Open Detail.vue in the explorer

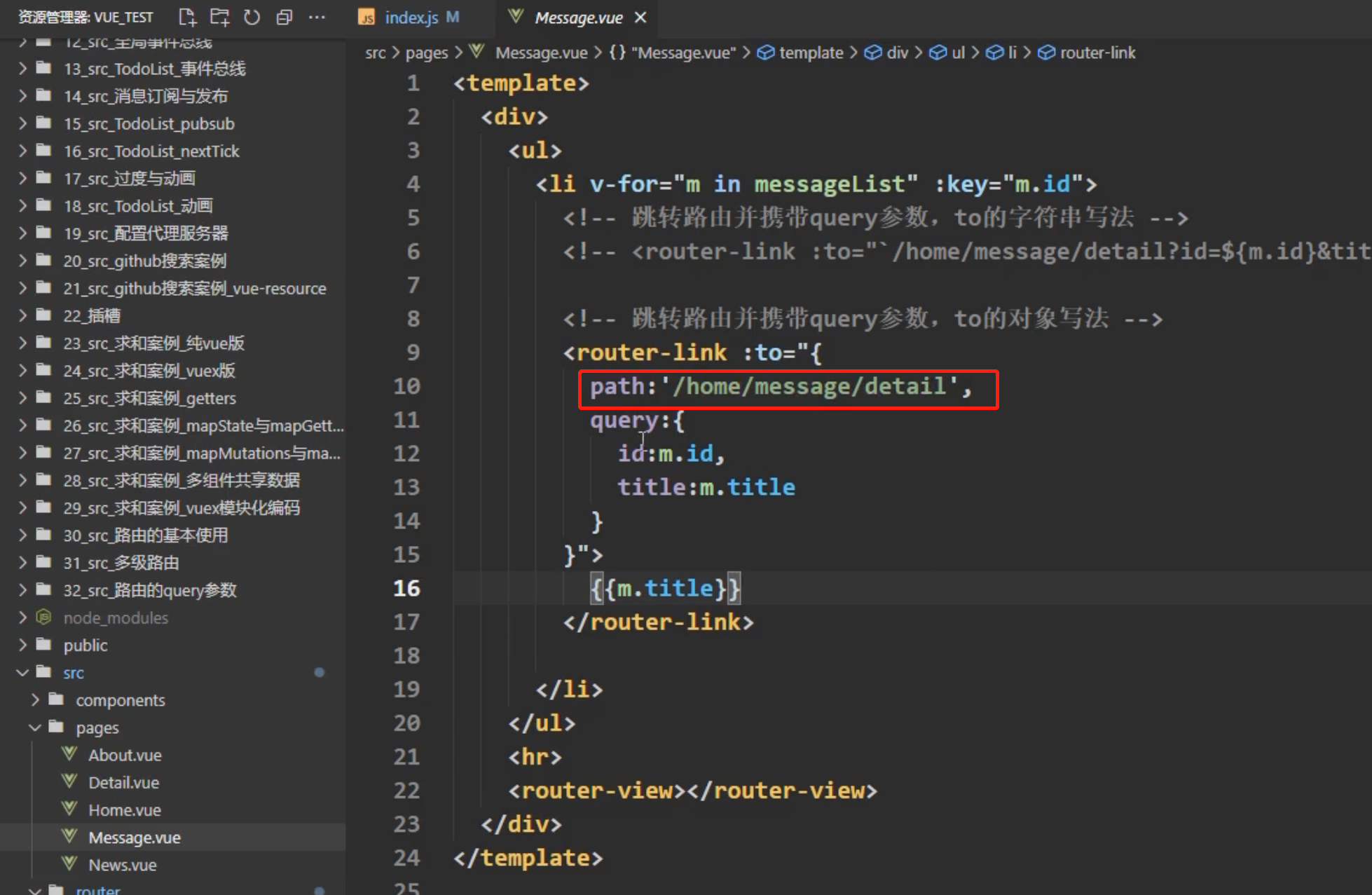point(123,782)
